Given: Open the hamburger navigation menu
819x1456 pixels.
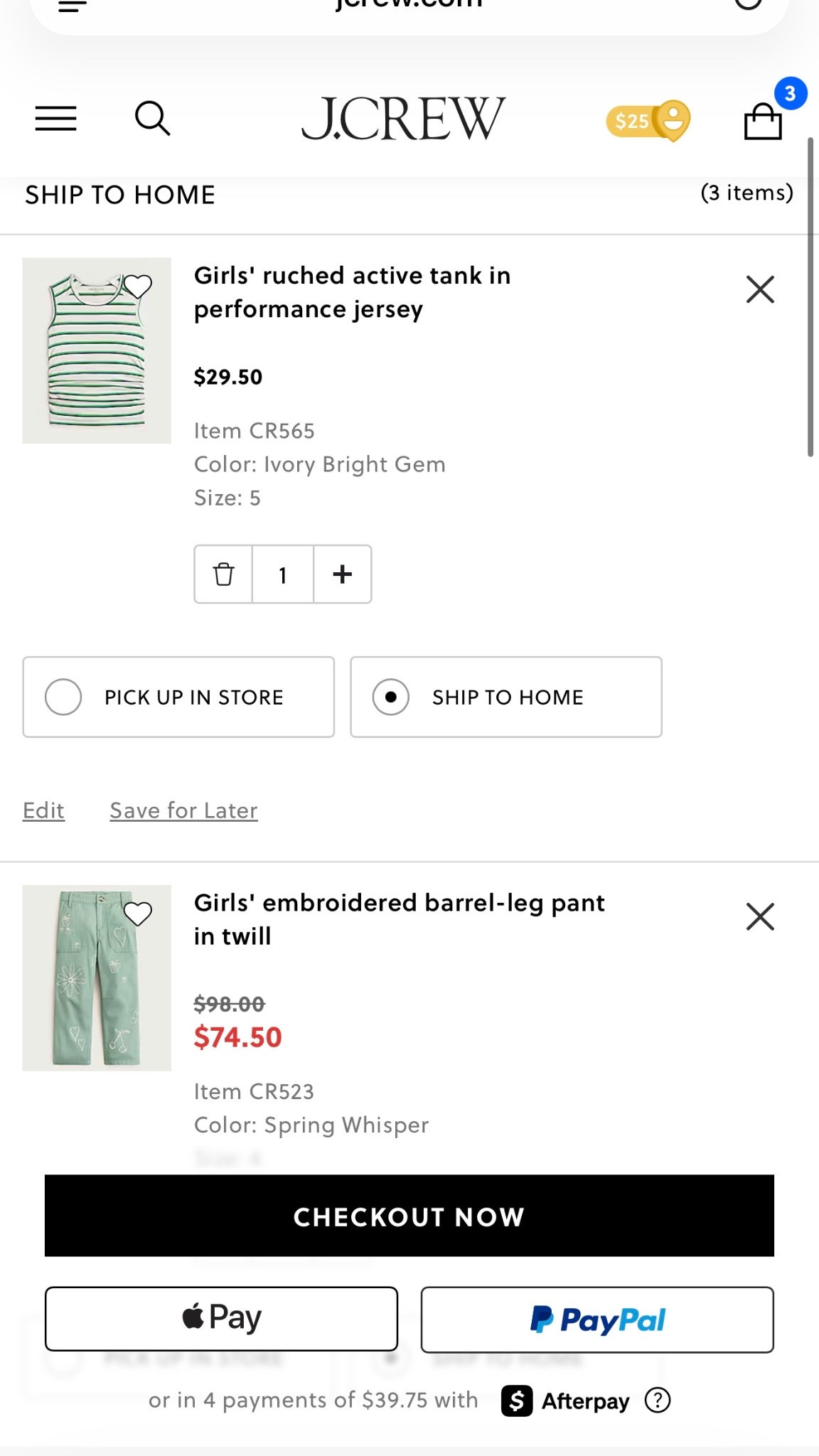Looking at the screenshot, I should (x=55, y=118).
